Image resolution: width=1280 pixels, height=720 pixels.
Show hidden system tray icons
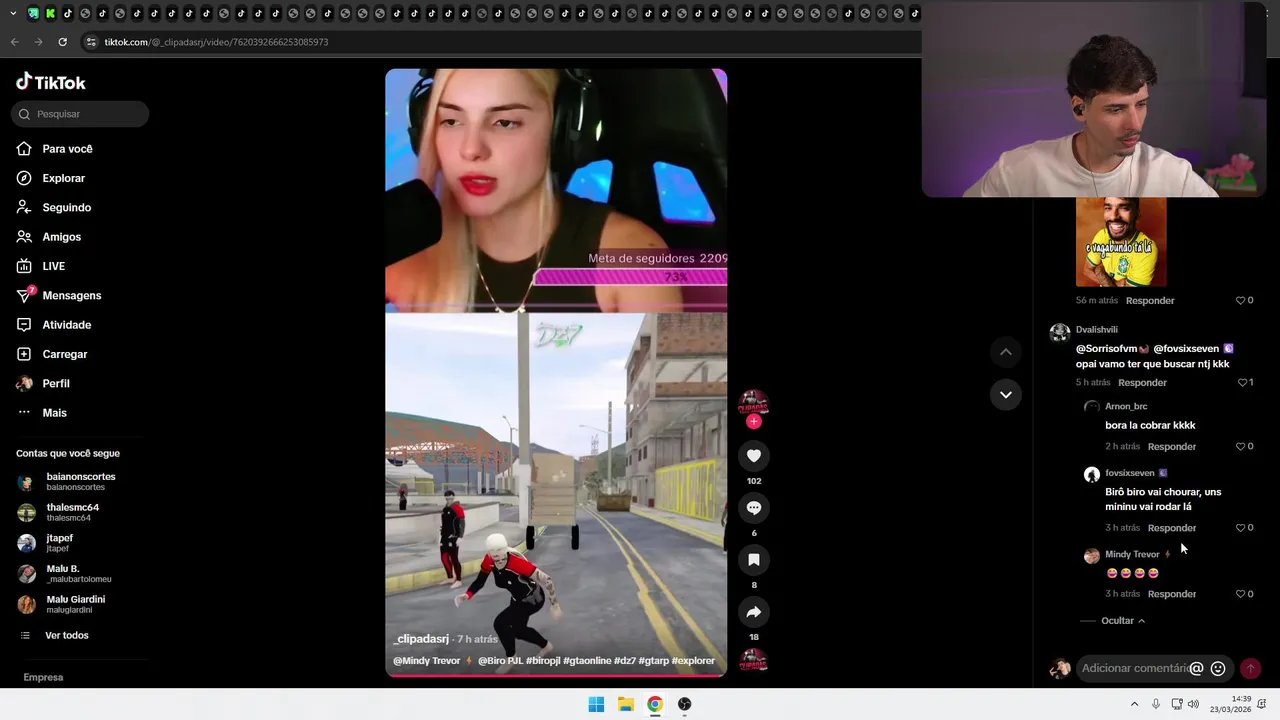tap(1134, 704)
